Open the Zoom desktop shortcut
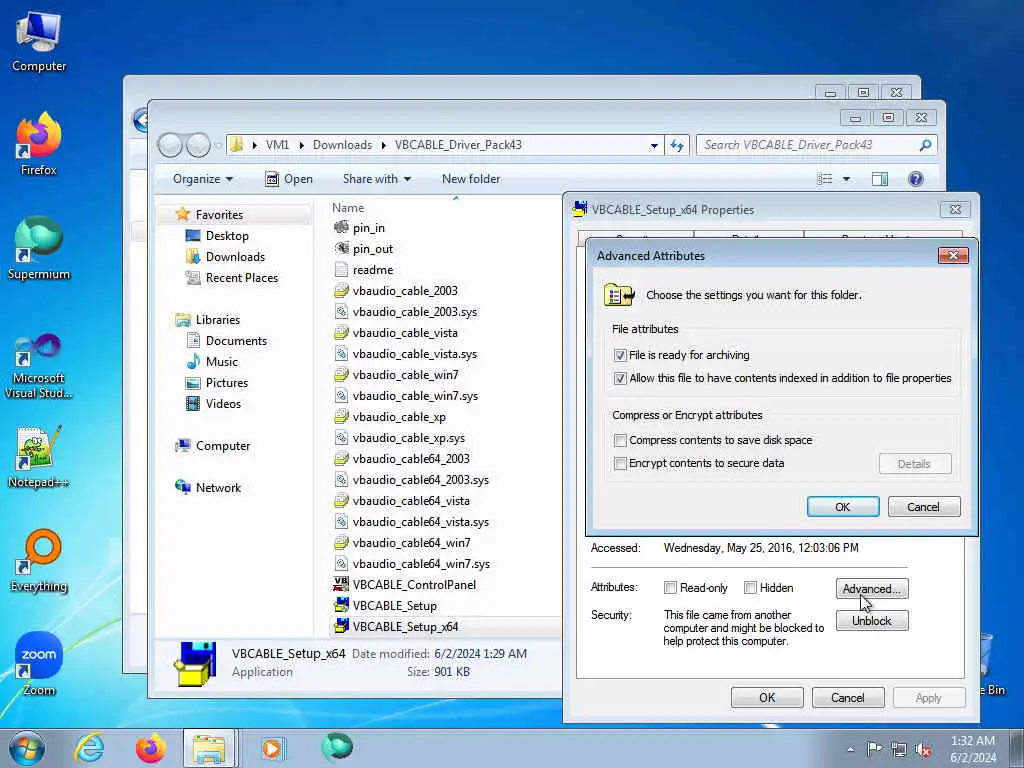The height and width of the screenshot is (768, 1024). click(39, 664)
